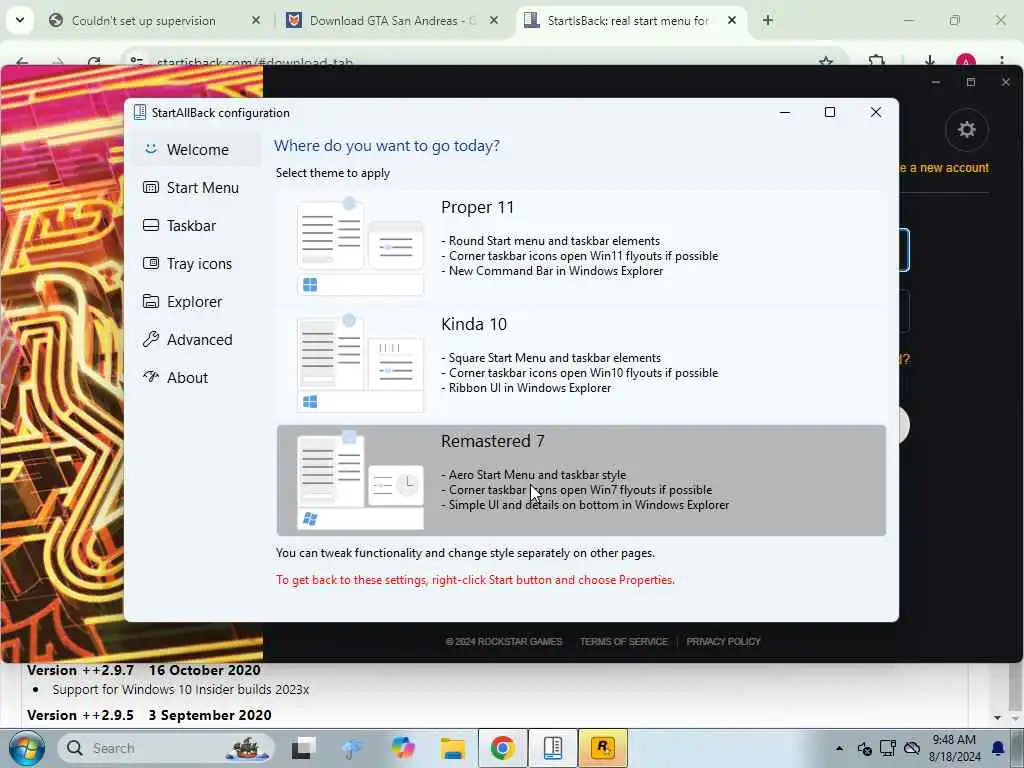Close the Couldn't set up supervision tab
The image size is (1024, 768).
pyautogui.click(x=256, y=21)
